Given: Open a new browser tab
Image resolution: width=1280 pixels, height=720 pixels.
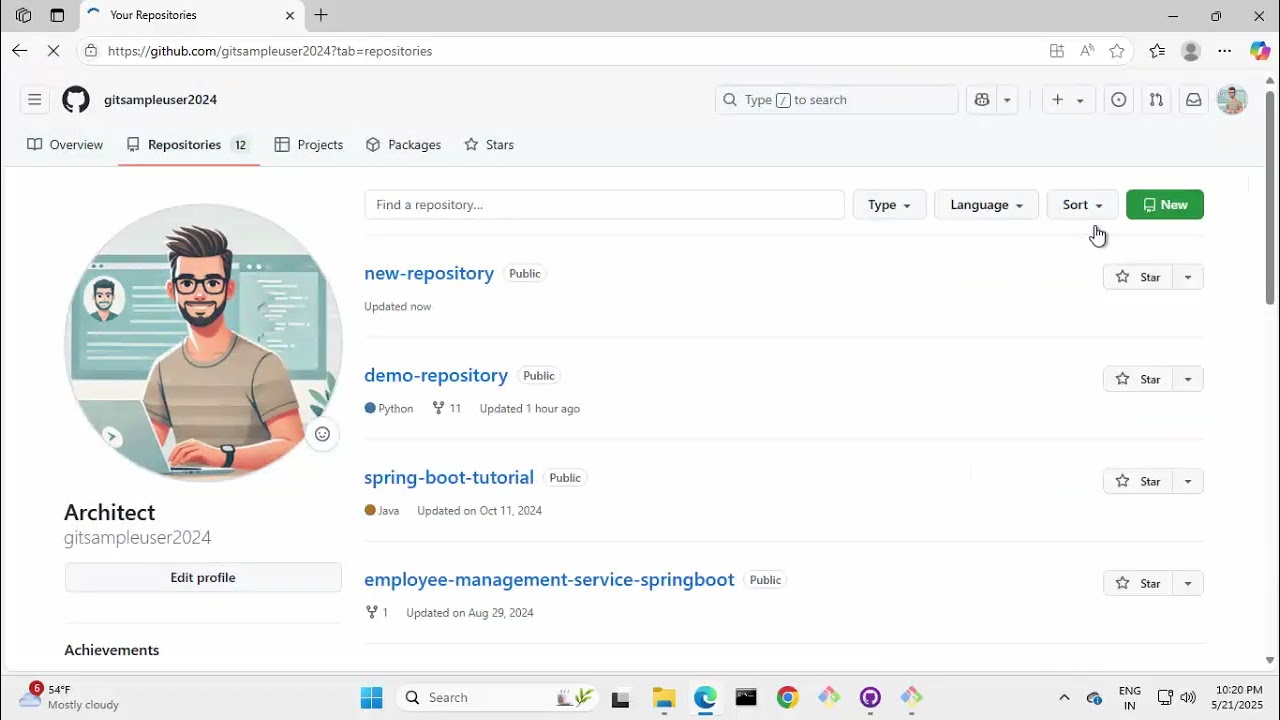Looking at the screenshot, I should (321, 15).
